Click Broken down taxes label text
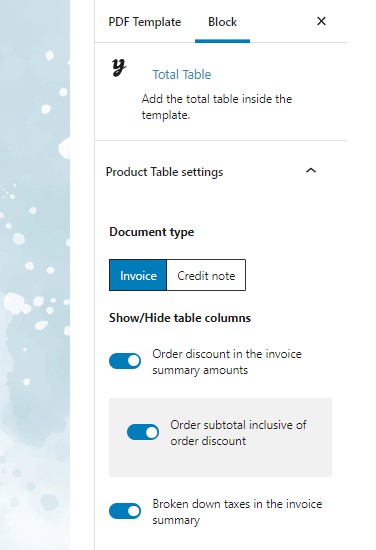The width and height of the screenshot is (376, 550). 237,512
